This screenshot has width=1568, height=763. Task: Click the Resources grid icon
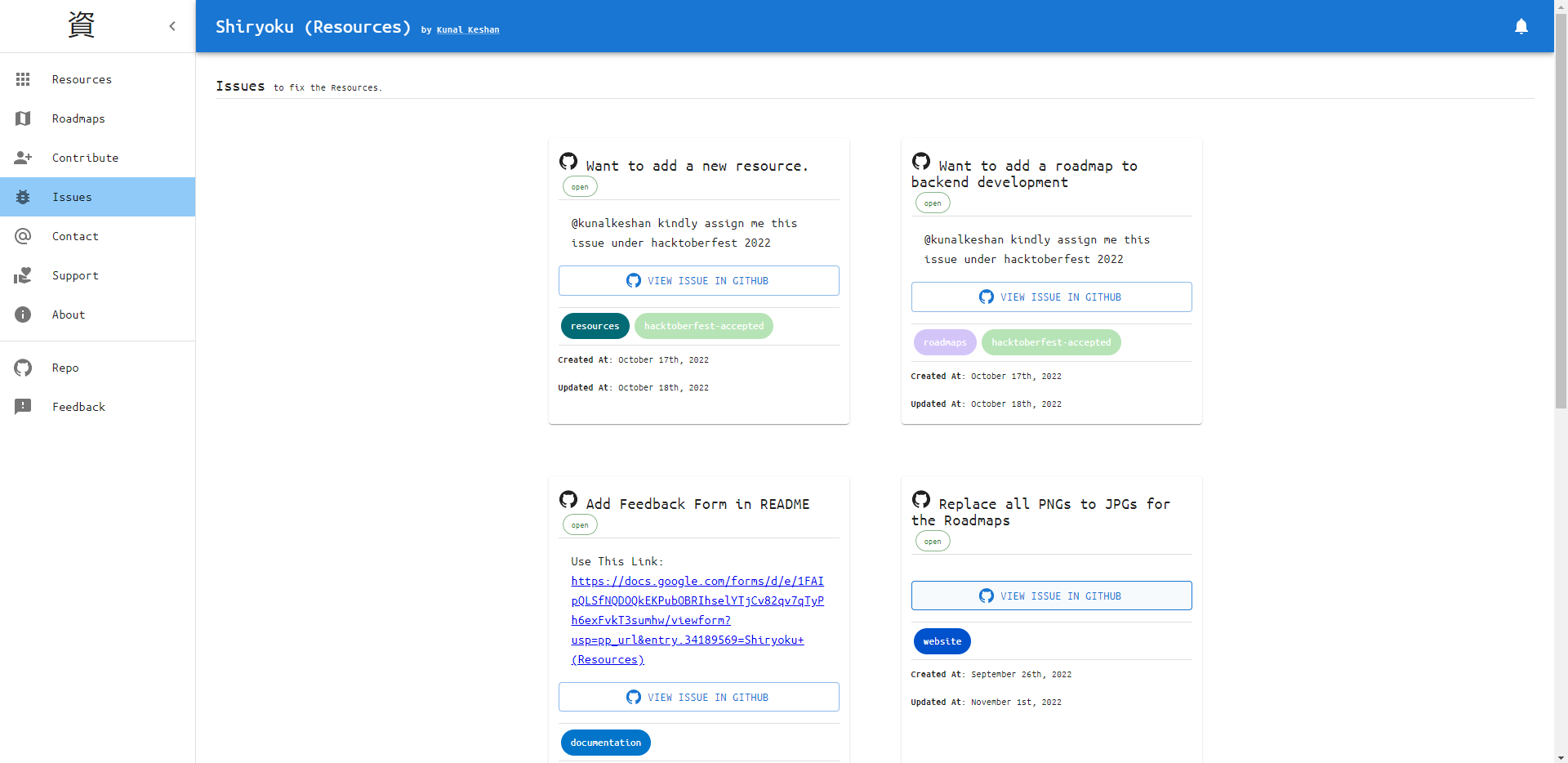pyautogui.click(x=23, y=79)
